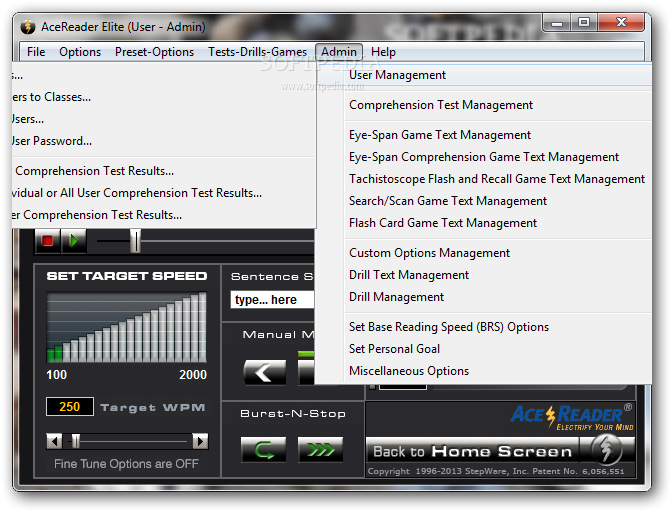Viewport: 672px width, 512px height.
Task: Click the AceReader Electrify Your Mind logo
Action: 572,416
